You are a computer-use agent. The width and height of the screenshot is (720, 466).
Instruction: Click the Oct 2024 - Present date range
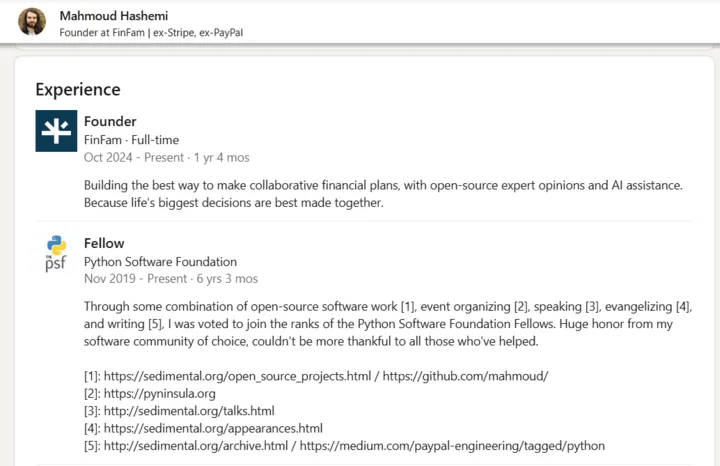click(166, 158)
